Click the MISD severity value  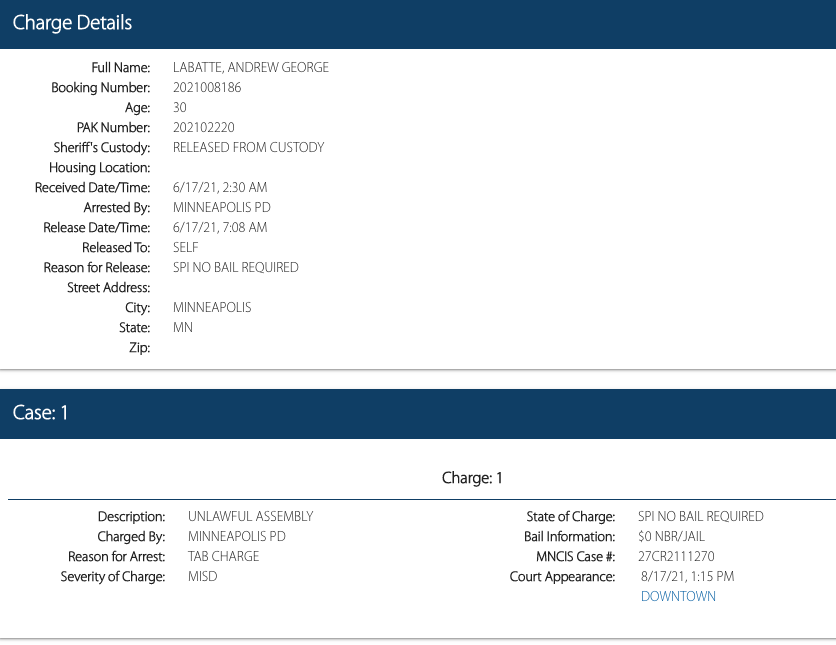(202, 576)
